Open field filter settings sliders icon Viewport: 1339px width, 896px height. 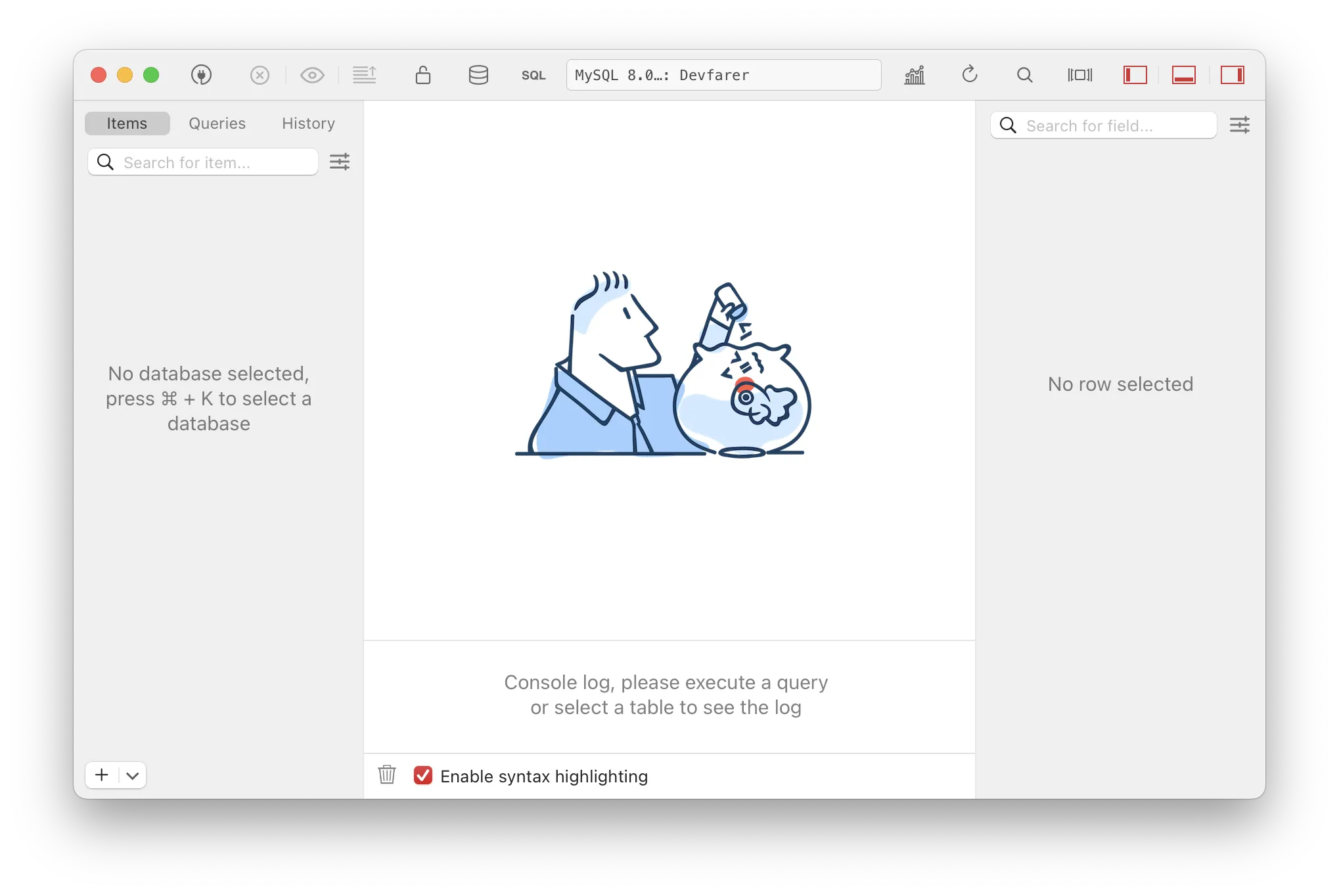click(x=1240, y=125)
